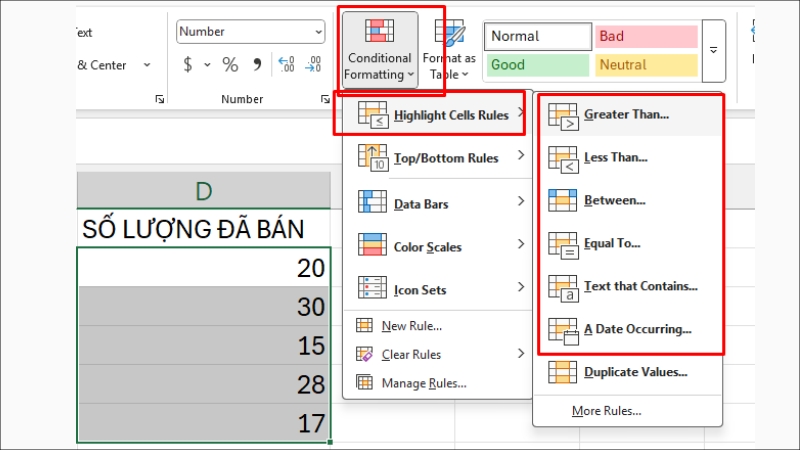Open the Format as Table gallery
The image size is (800, 450).
(x=449, y=52)
